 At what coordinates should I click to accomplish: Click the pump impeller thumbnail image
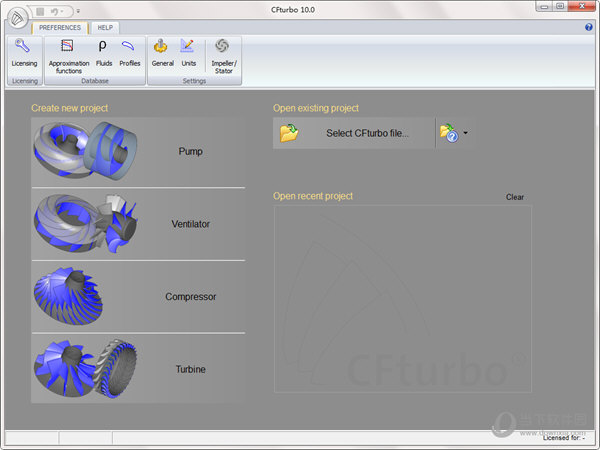pos(85,151)
